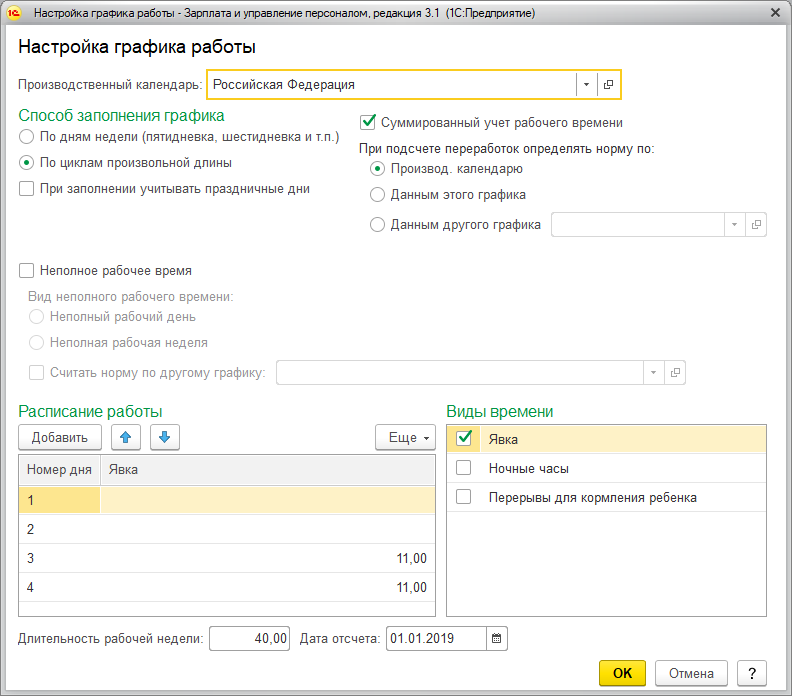Click the empty Явка cell of day 2
792x696 pixels.
coord(268,529)
